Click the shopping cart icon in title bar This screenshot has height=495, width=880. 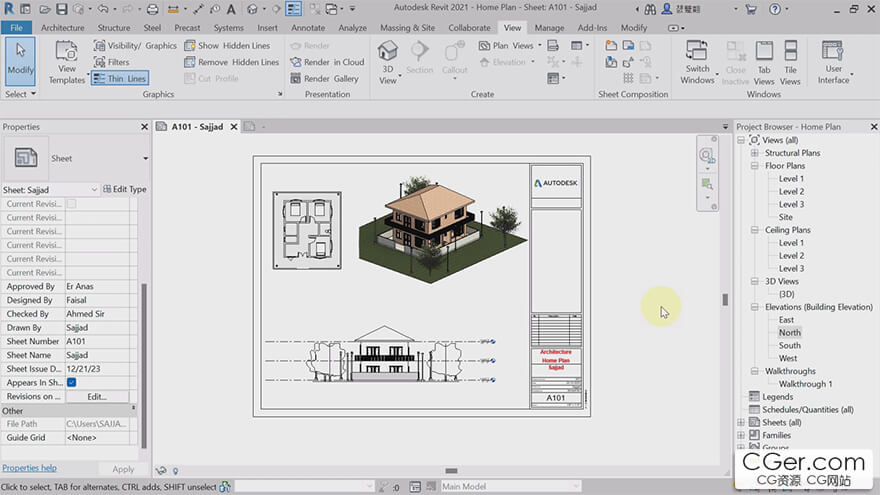coord(751,9)
